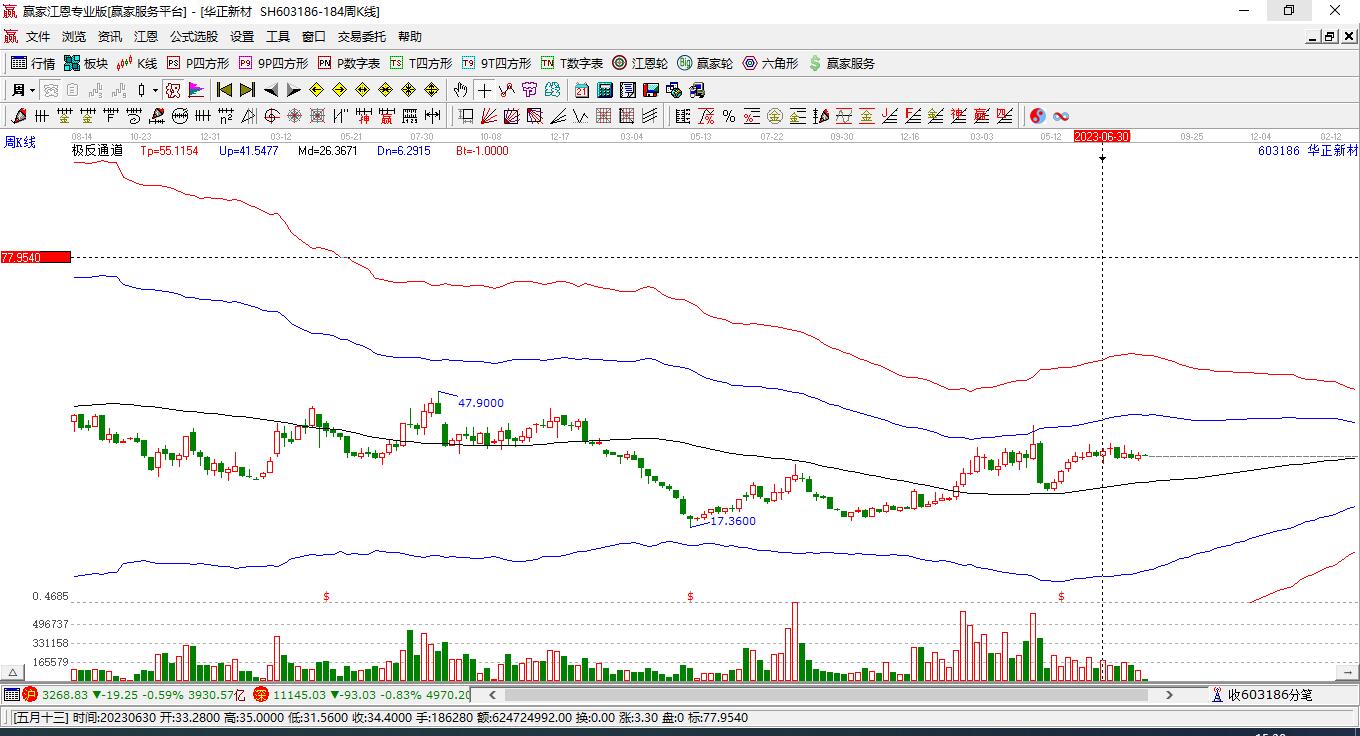Click the 77.9540 price axis label
The height and width of the screenshot is (736, 1360).
click(35, 257)
